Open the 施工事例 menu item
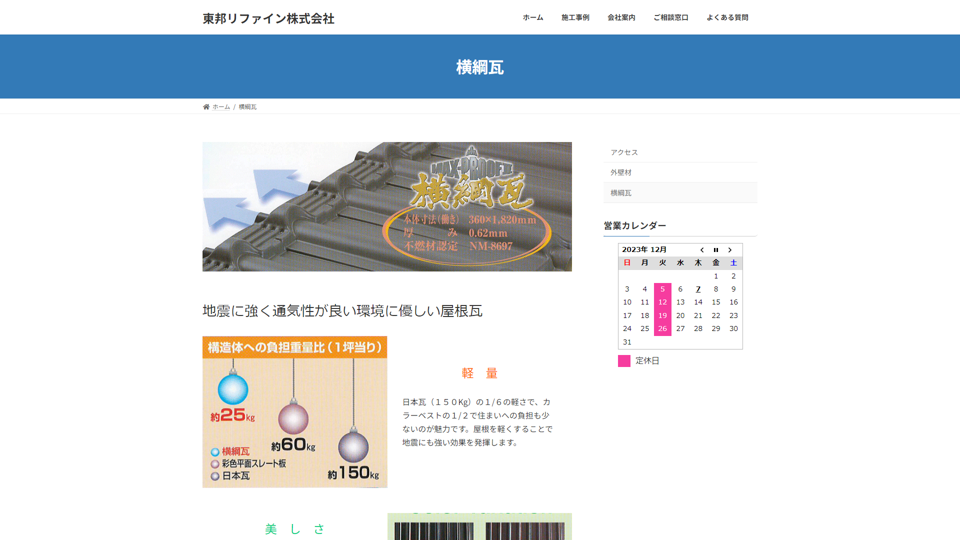960x540 pixels. (x=575, y=18)
